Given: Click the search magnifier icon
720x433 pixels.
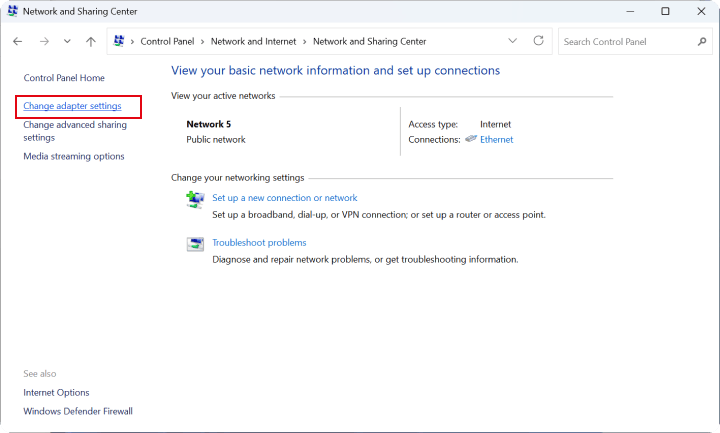Looking at the screenshot, I should 702,42.
